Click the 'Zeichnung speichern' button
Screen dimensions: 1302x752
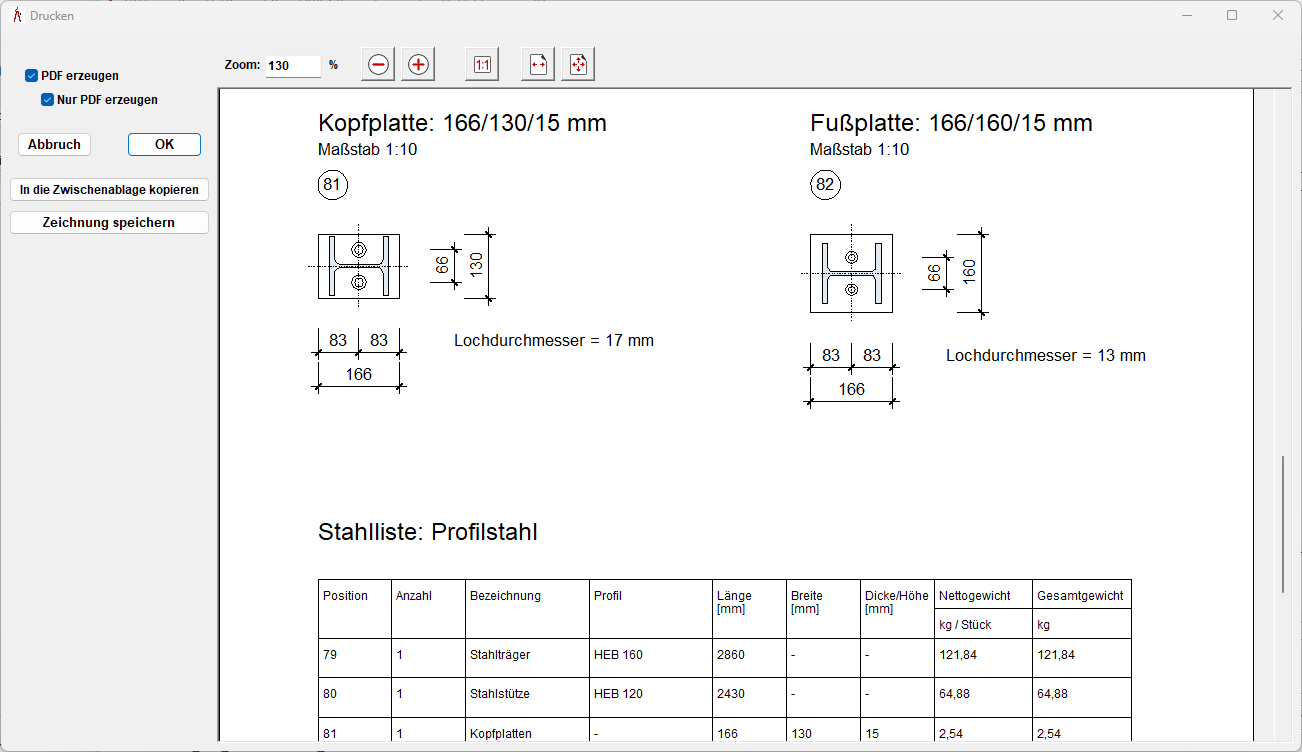pyautogui.click(x=109, y=223)
